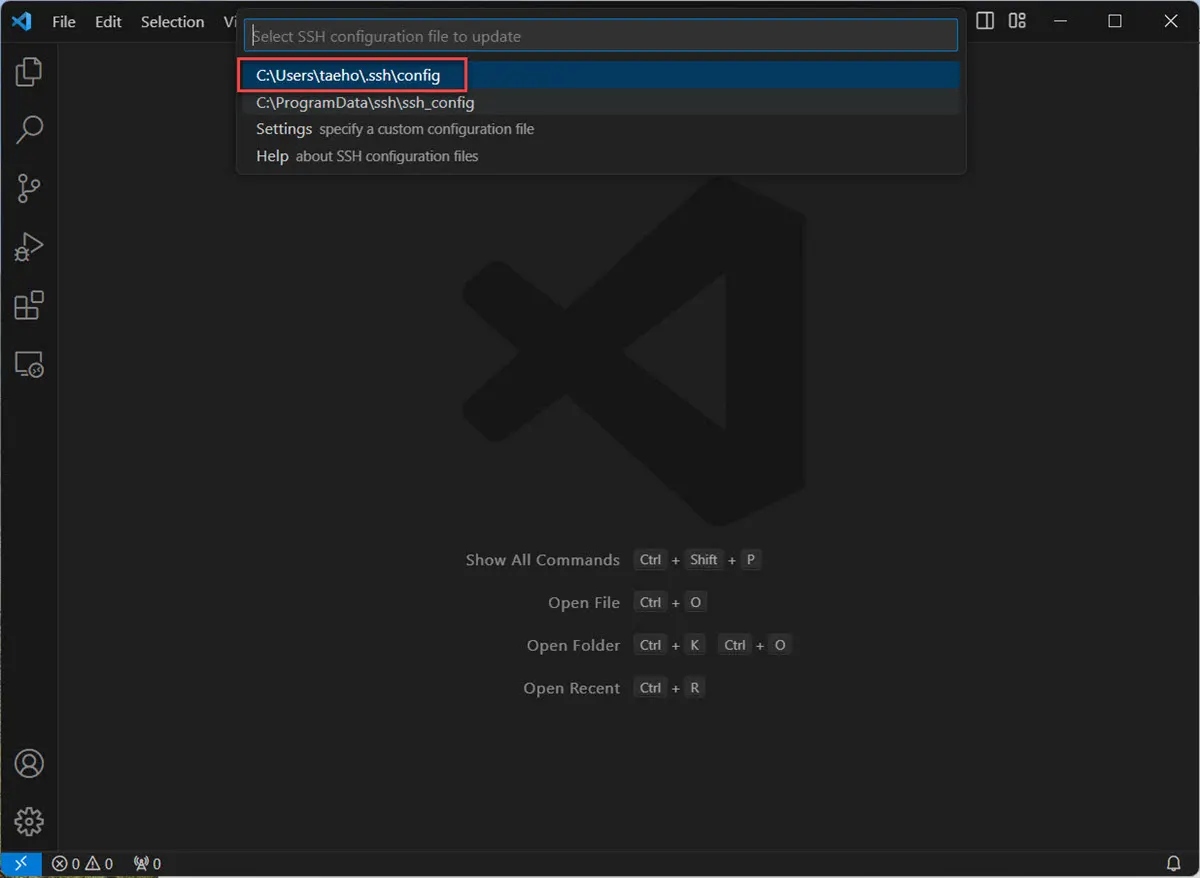Click the notifications bell icon
Viewport: 1200px width, 878px height.
pos(1175,863)
